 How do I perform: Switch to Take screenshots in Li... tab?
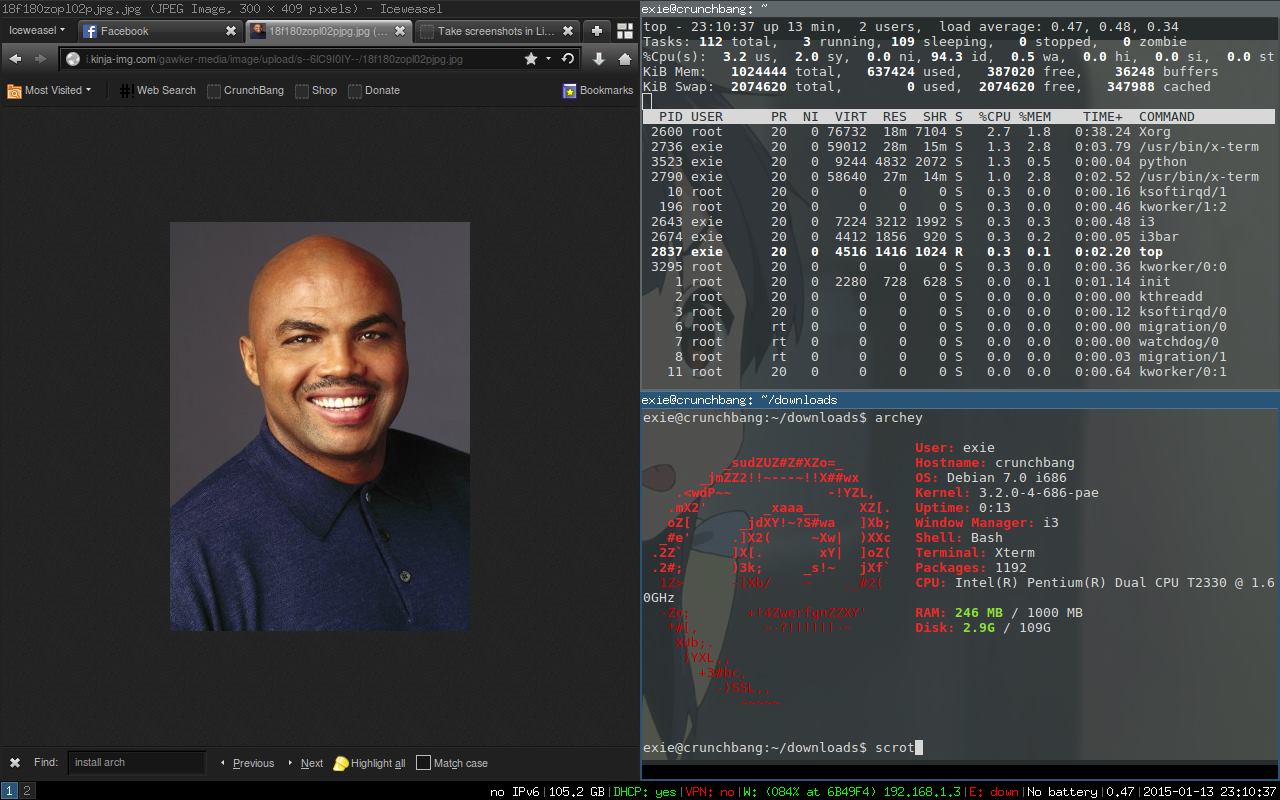(x=490, y=31)
